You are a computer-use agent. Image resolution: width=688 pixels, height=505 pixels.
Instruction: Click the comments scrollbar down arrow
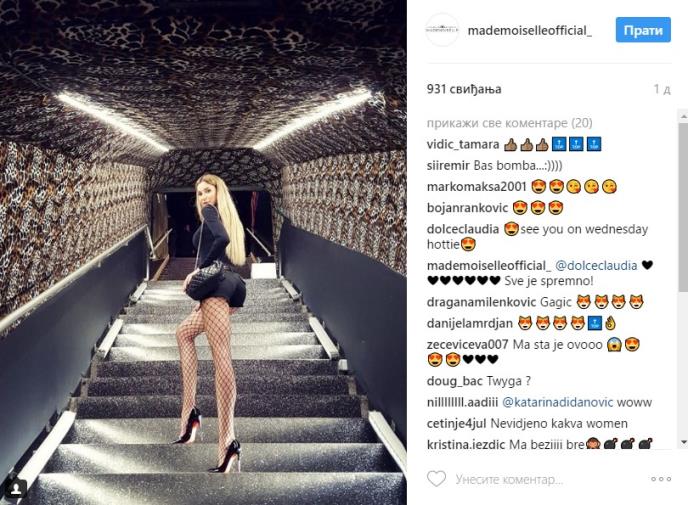click(x=683, y=441)
